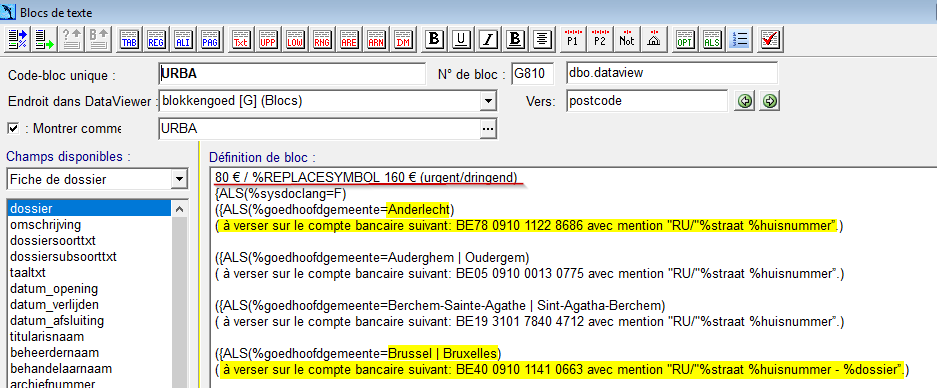Click the first toolbar icon with blue arrow and percent

[17, 39]
